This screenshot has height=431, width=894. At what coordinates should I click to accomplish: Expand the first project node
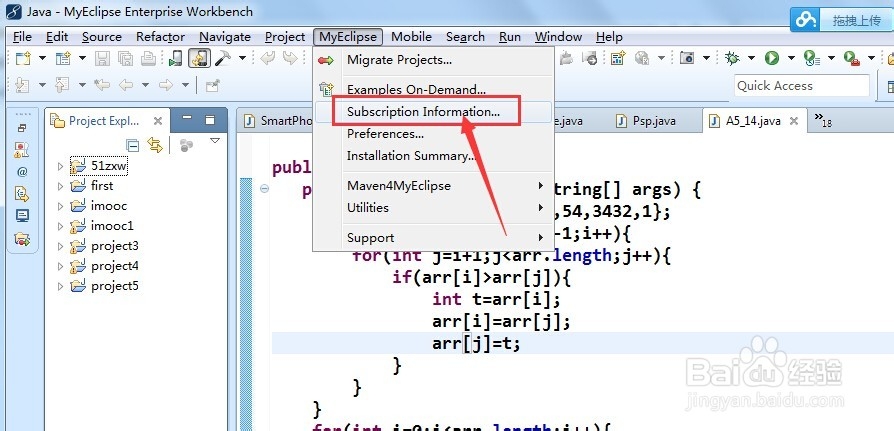(x=60, y=186)
